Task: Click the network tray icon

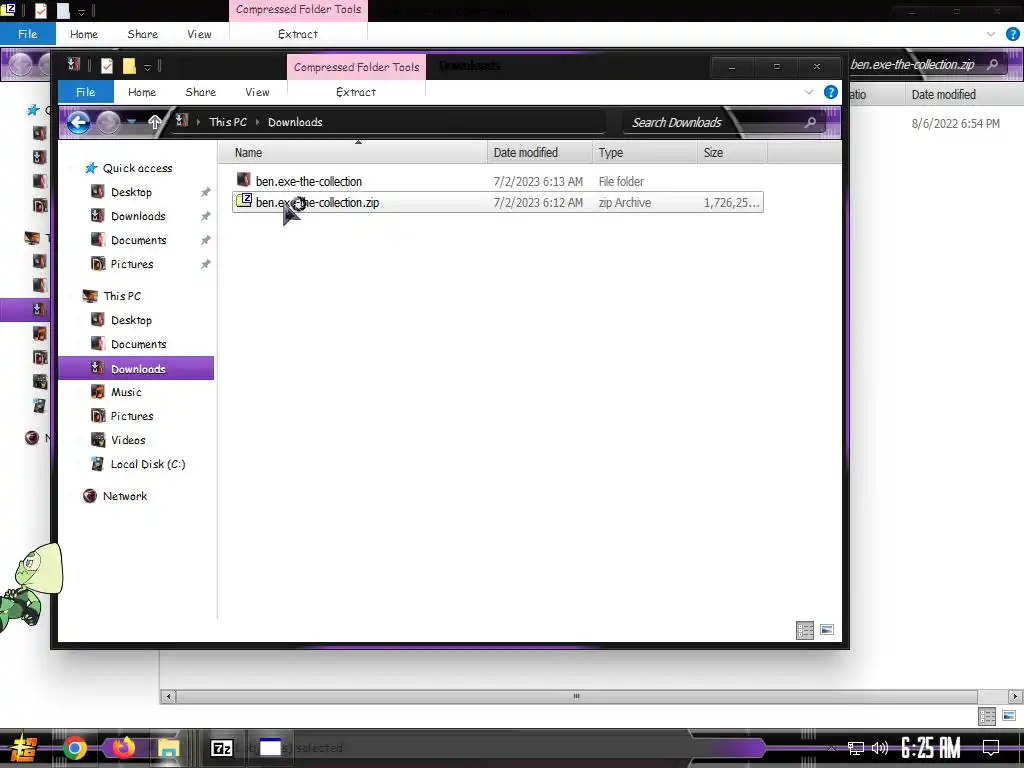Action: [856, 748]
